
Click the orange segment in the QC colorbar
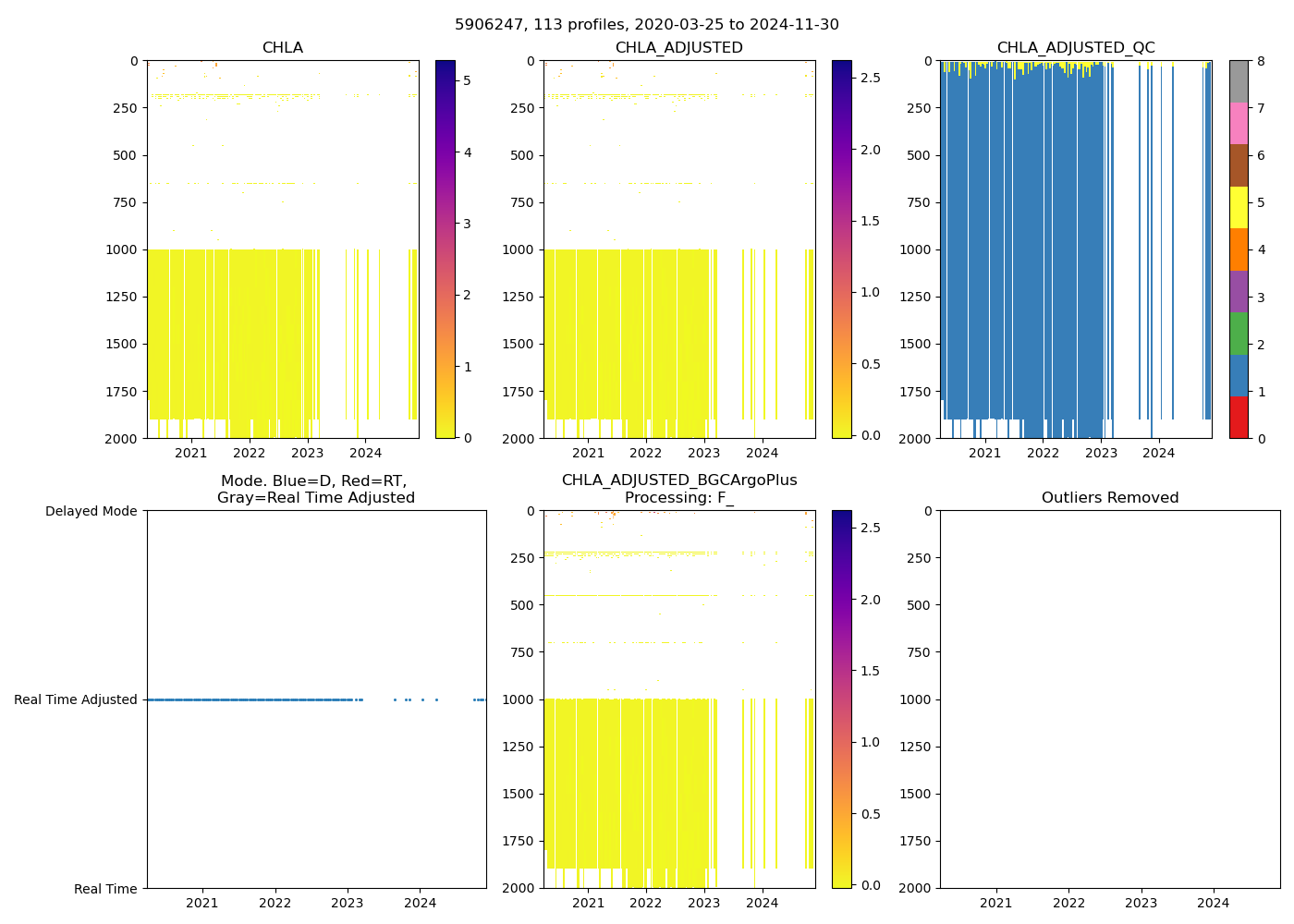point(1239,249)
